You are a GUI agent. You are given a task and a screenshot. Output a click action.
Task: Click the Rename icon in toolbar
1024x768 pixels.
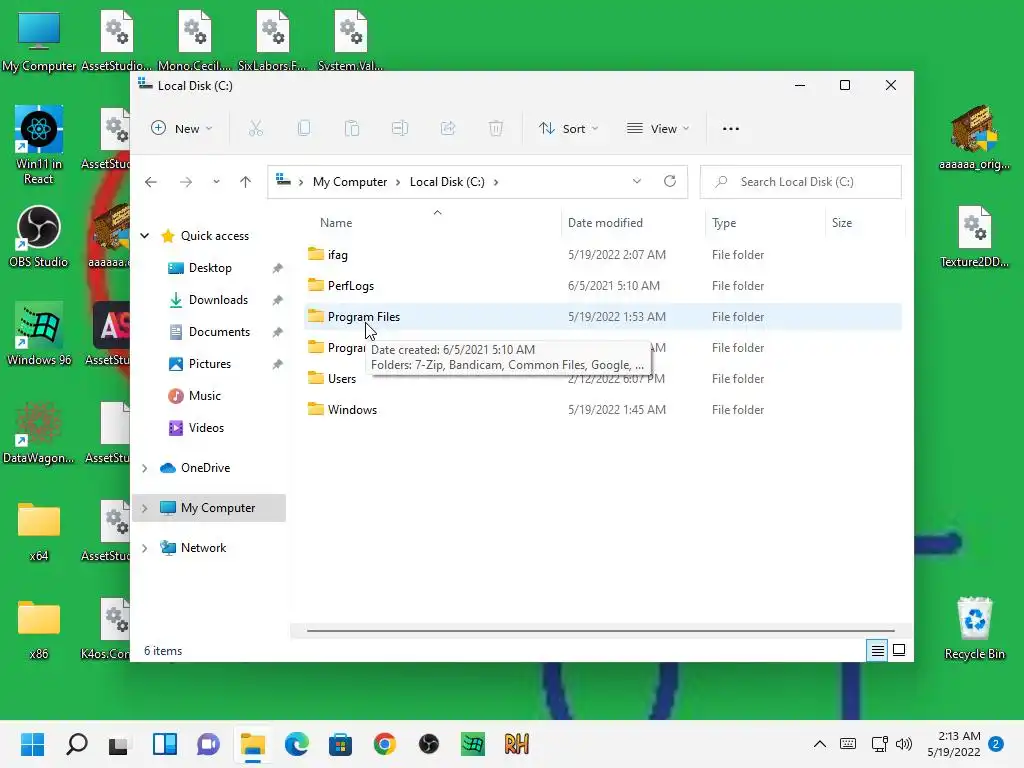pyautogui.click(x=400, y=129)
